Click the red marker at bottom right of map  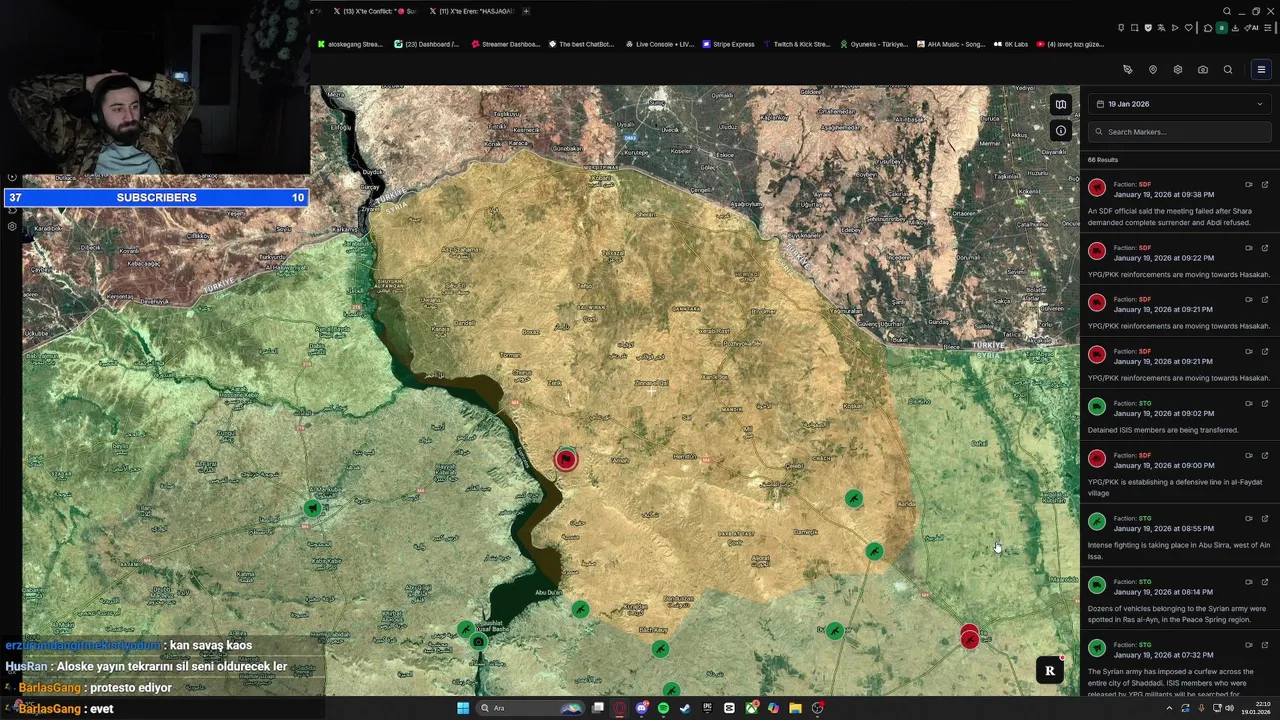[970, 637]
